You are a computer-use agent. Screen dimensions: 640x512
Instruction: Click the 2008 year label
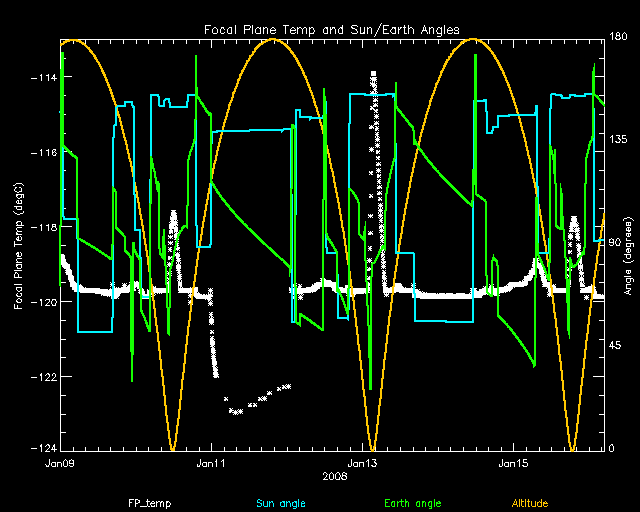point(335,477)
